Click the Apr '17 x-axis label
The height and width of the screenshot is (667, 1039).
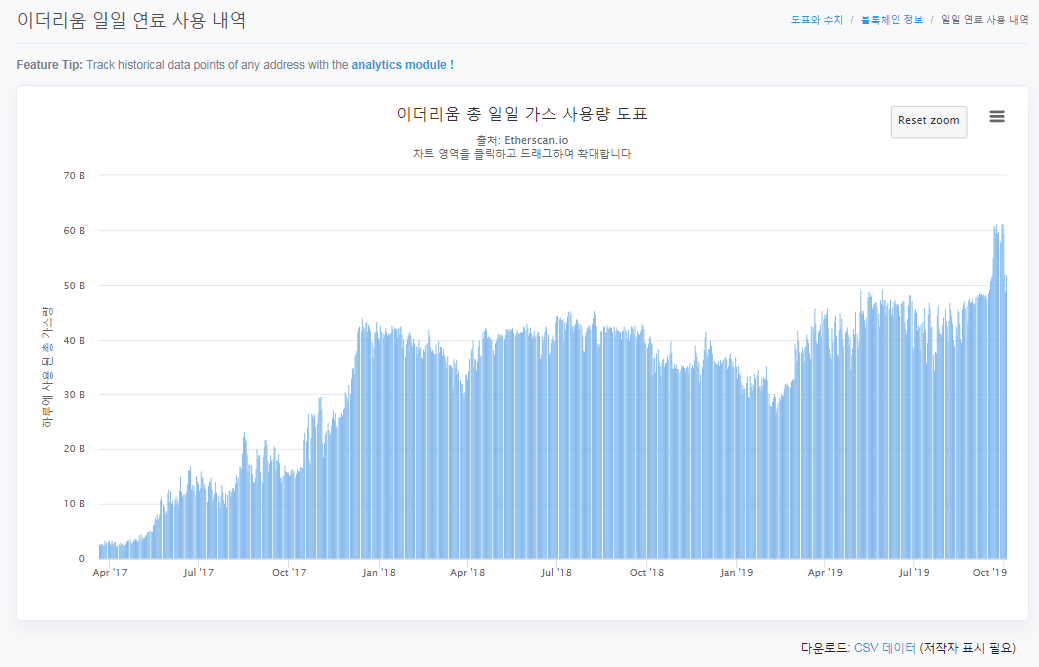[110, 573]
